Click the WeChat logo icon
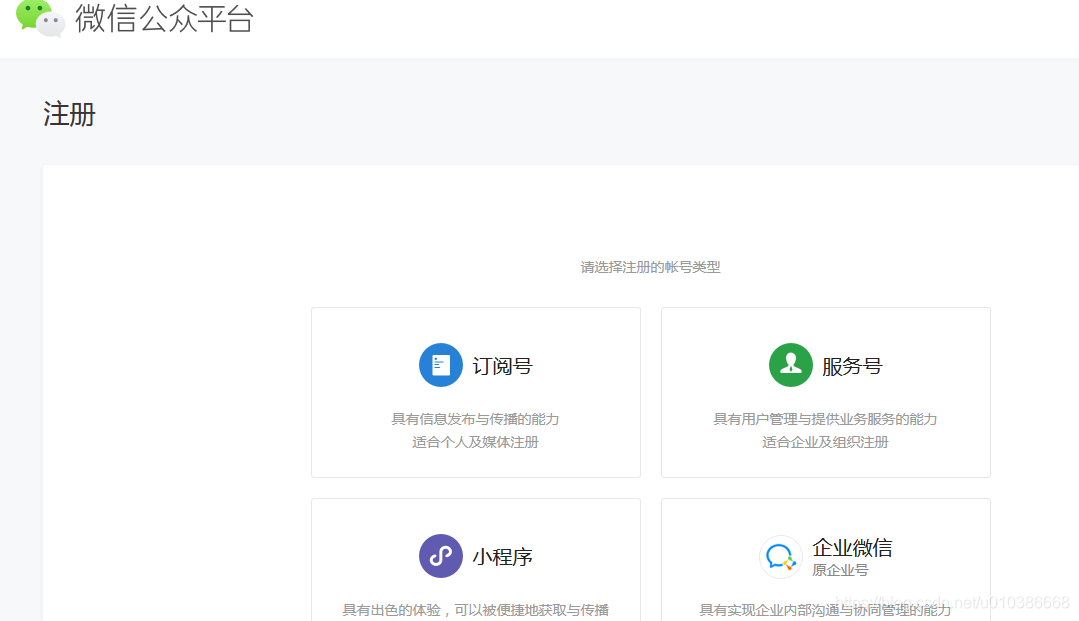 [x=41, y=18]
